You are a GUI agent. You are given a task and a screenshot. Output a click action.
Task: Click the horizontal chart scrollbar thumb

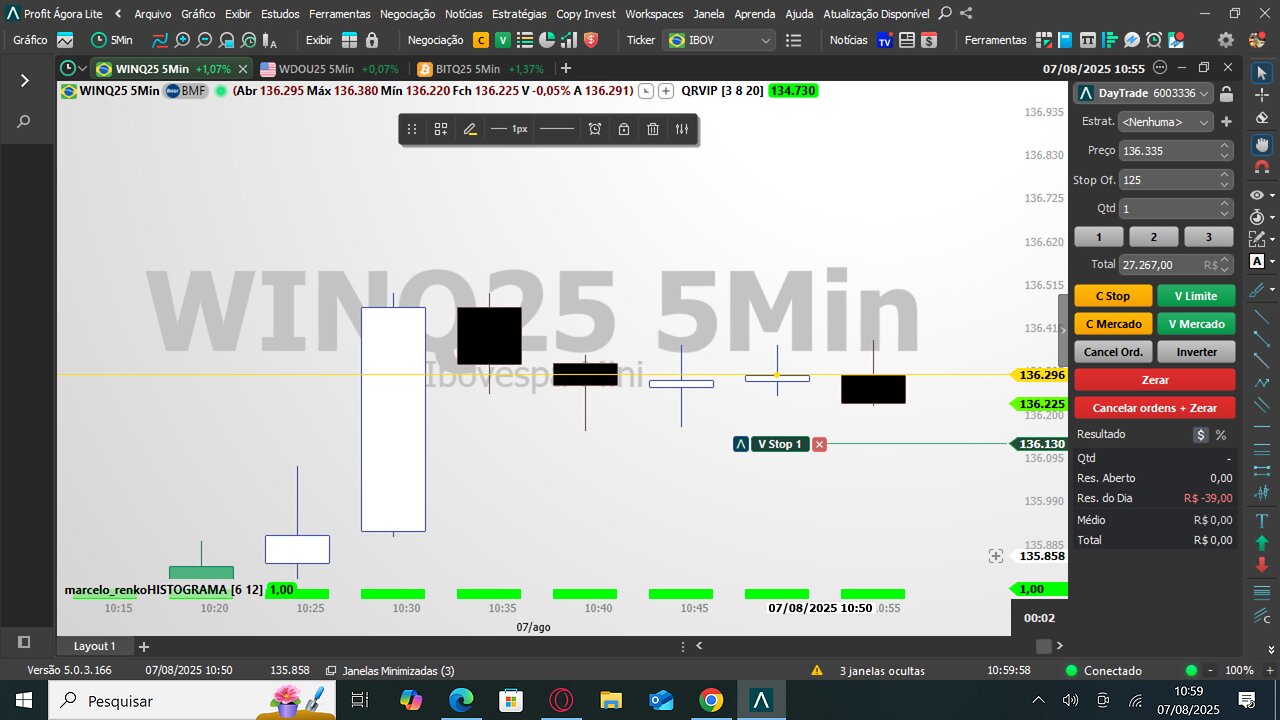click(1044, 646)
